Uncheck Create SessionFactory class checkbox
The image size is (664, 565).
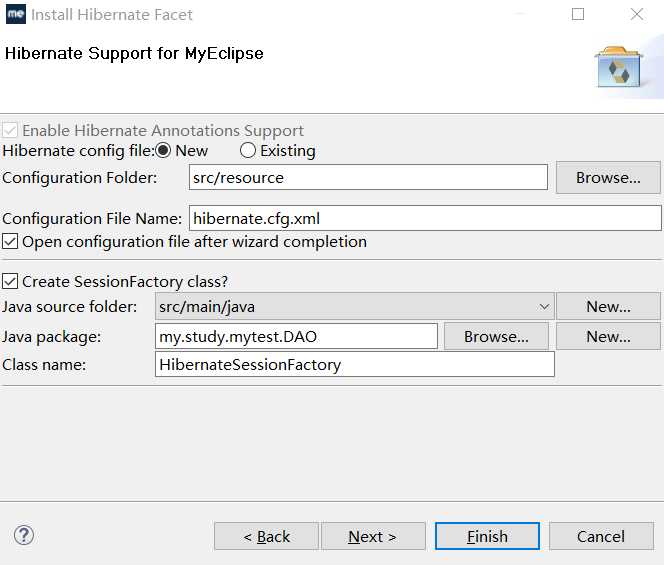(10, 281)
